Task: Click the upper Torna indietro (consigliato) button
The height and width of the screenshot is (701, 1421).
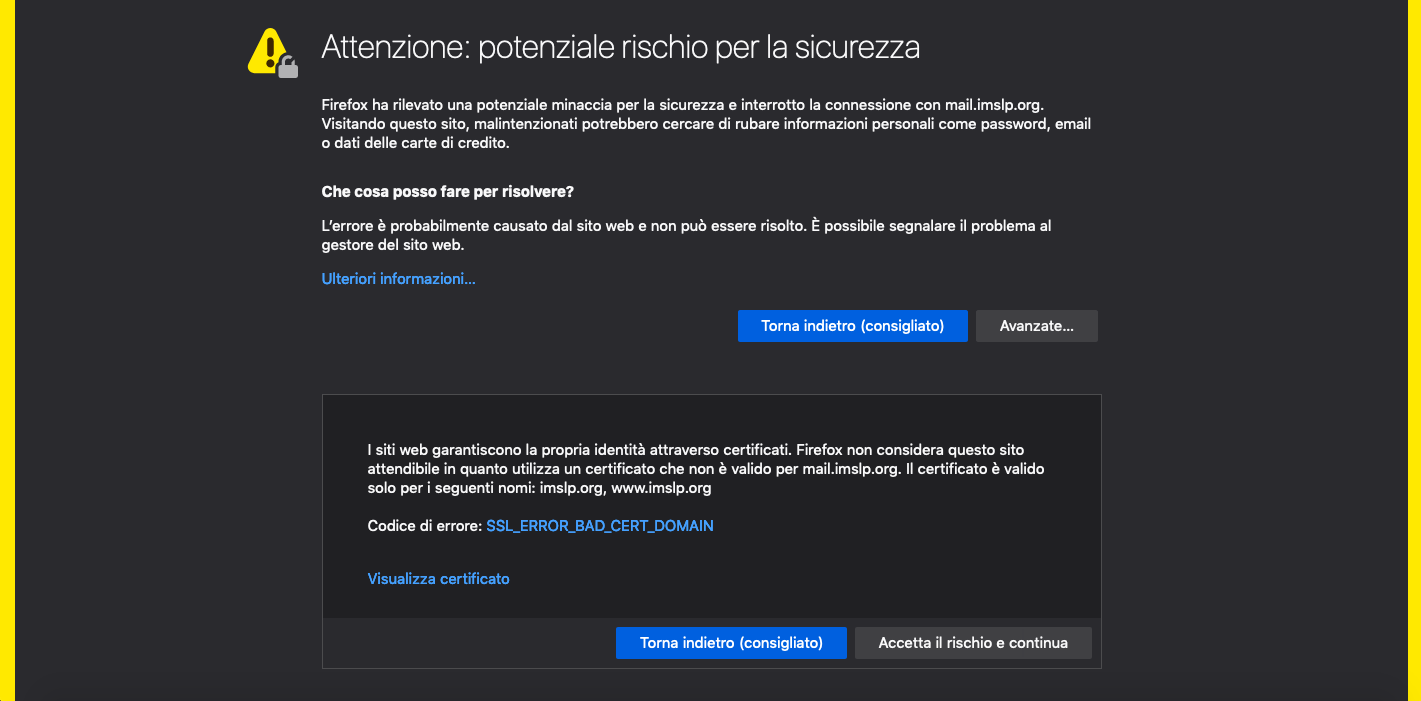Action: click(x=853, y=326)
